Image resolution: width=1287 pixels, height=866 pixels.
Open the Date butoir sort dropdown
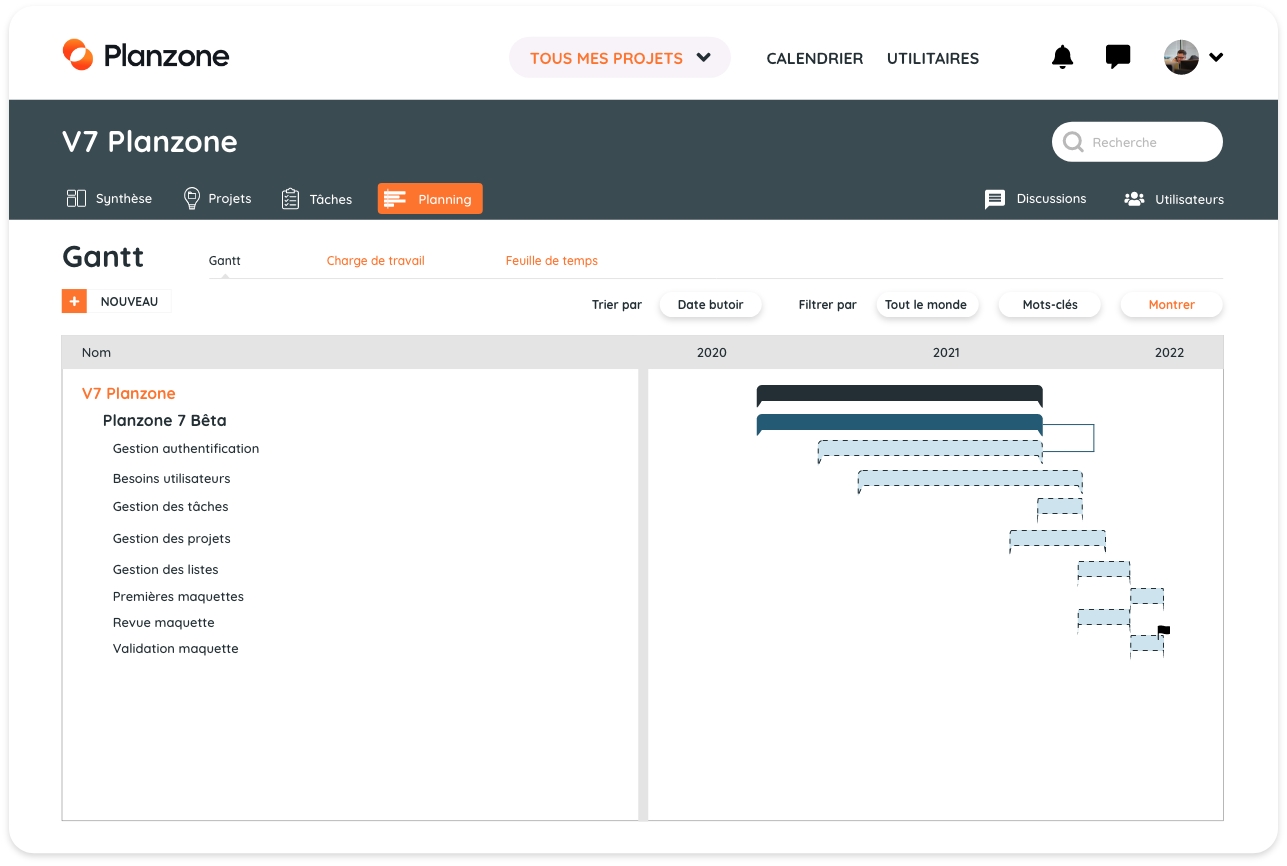pyautogui.click(x=710, y=305)
